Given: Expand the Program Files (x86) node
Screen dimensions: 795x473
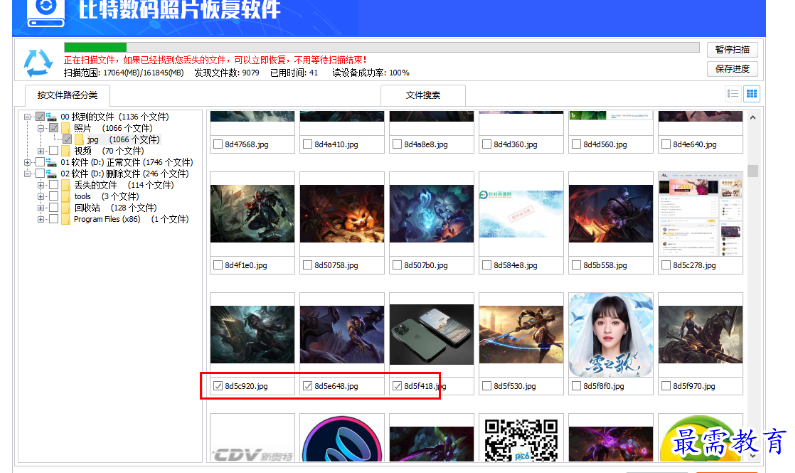Looking at the screenshot, I should coord(41,219).
